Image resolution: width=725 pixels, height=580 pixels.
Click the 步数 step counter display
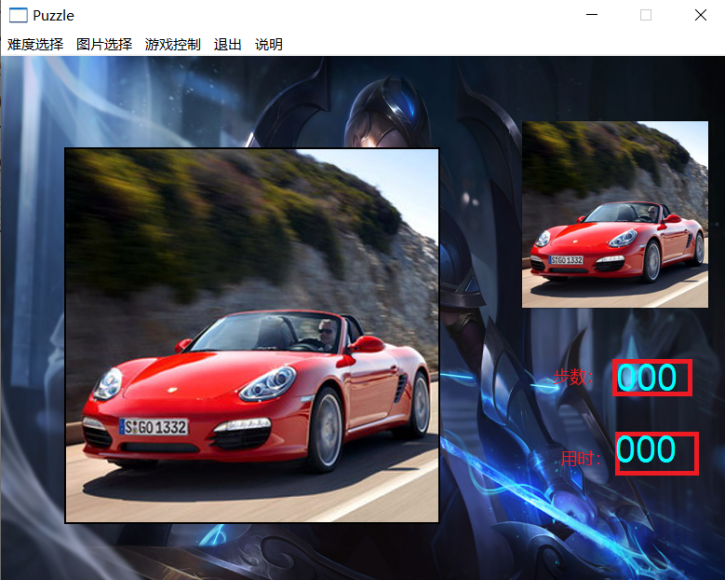[x=652, y=377]
